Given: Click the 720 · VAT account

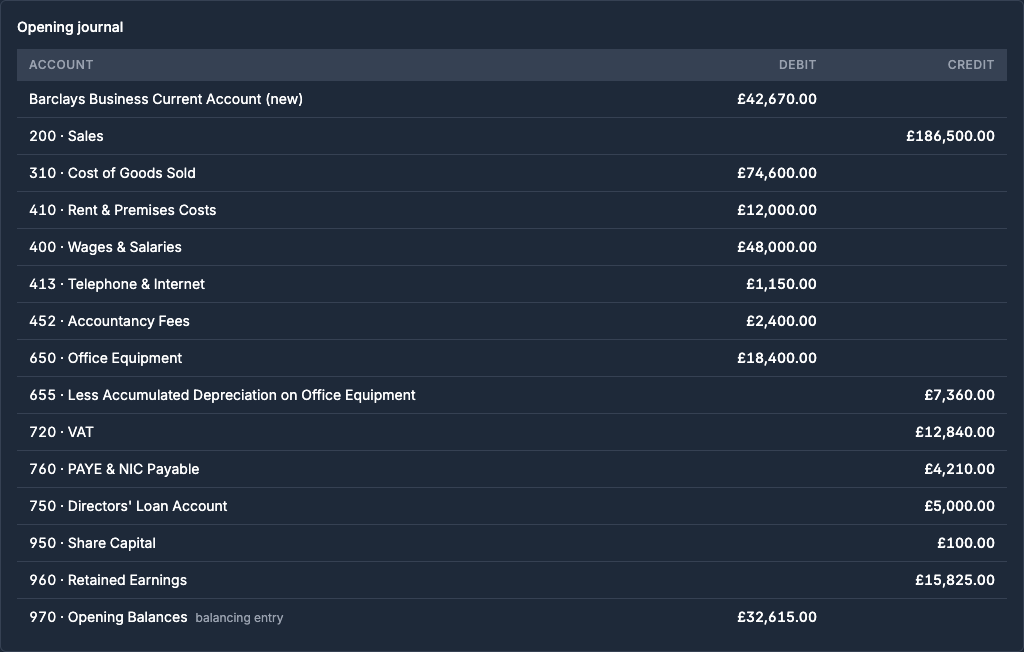Looking at the screenshot, I should (x=61, y=432).
